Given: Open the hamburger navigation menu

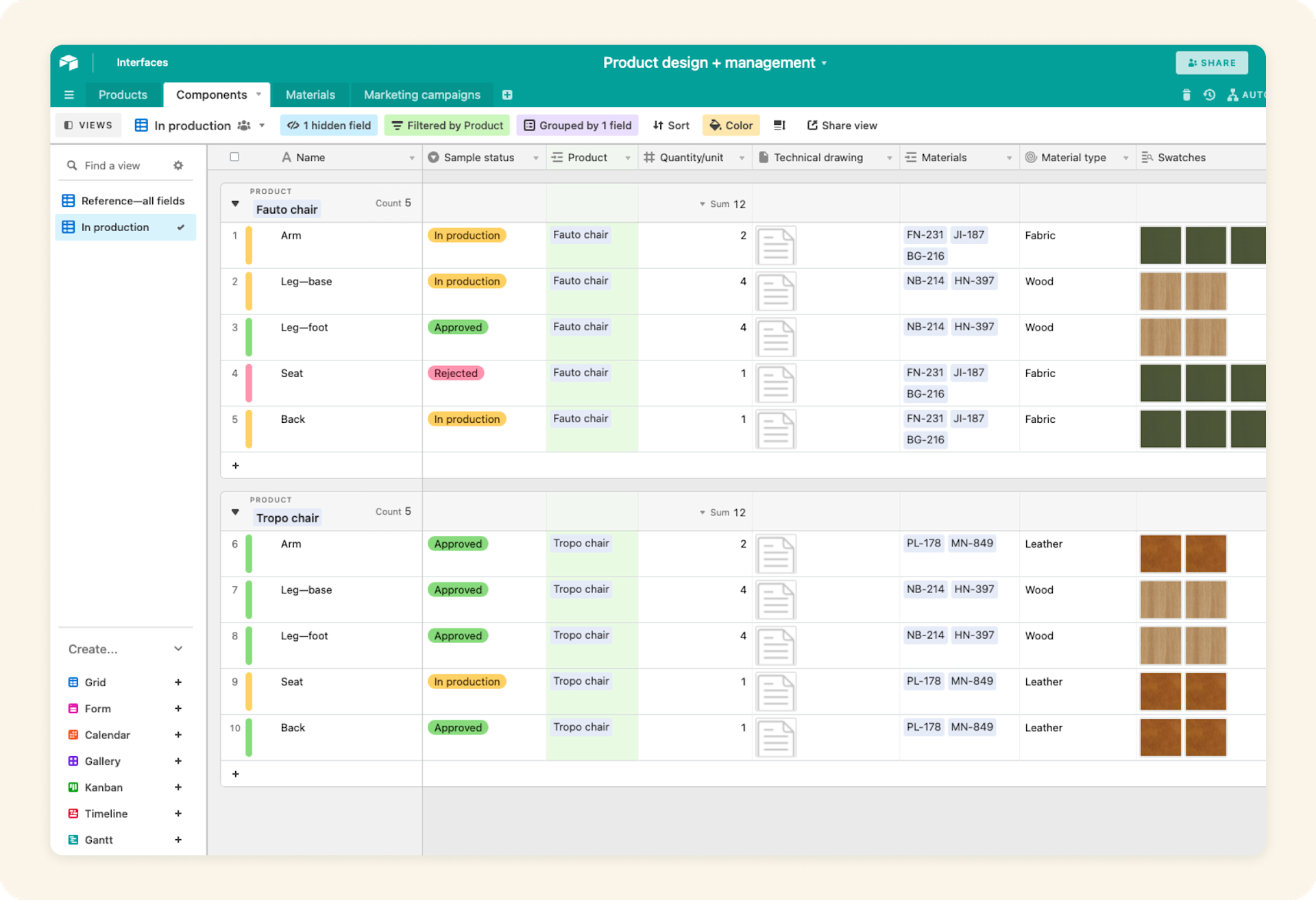Looking at the screenshot, I should (69, 95).
